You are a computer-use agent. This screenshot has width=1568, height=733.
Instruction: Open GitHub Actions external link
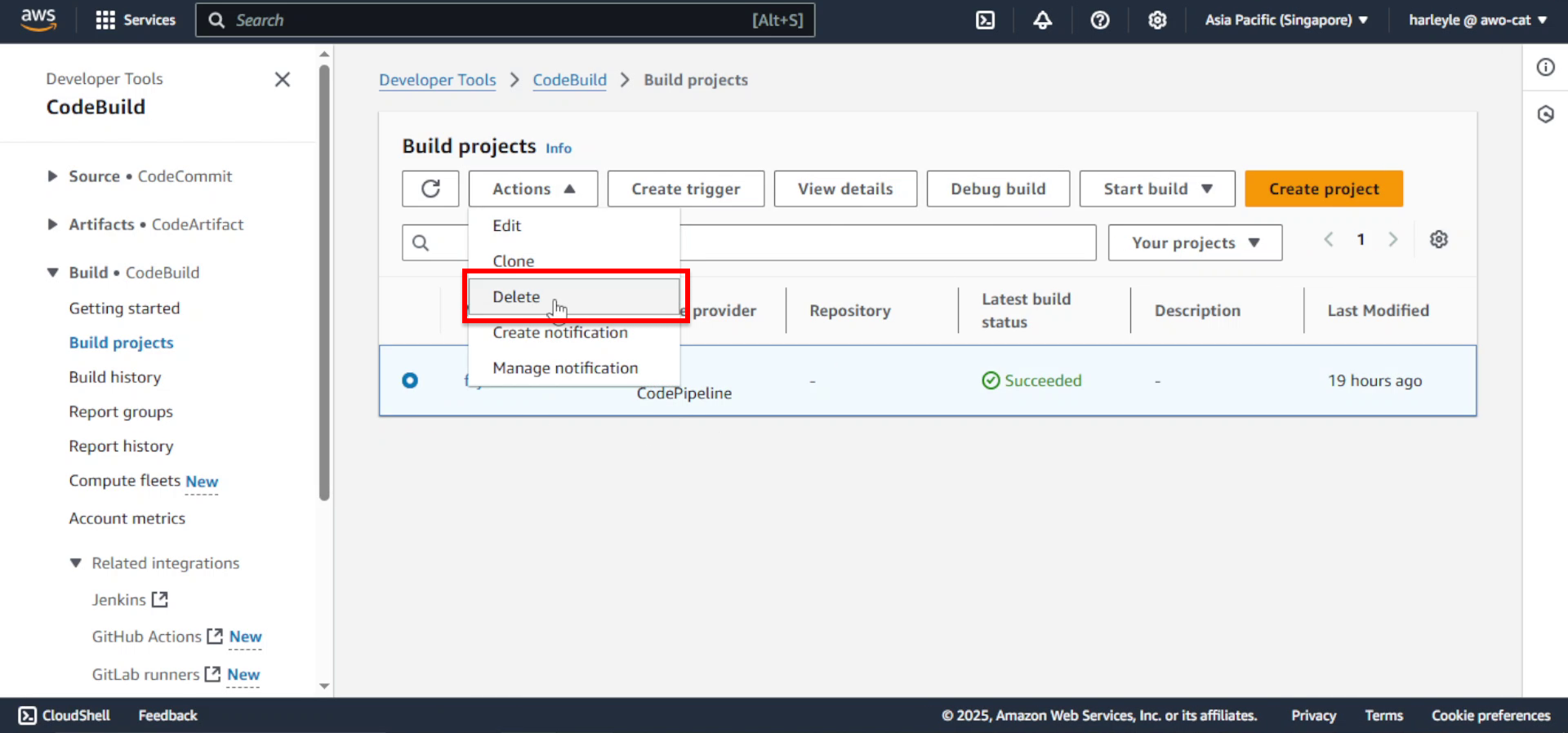click(x=157, y=637)
